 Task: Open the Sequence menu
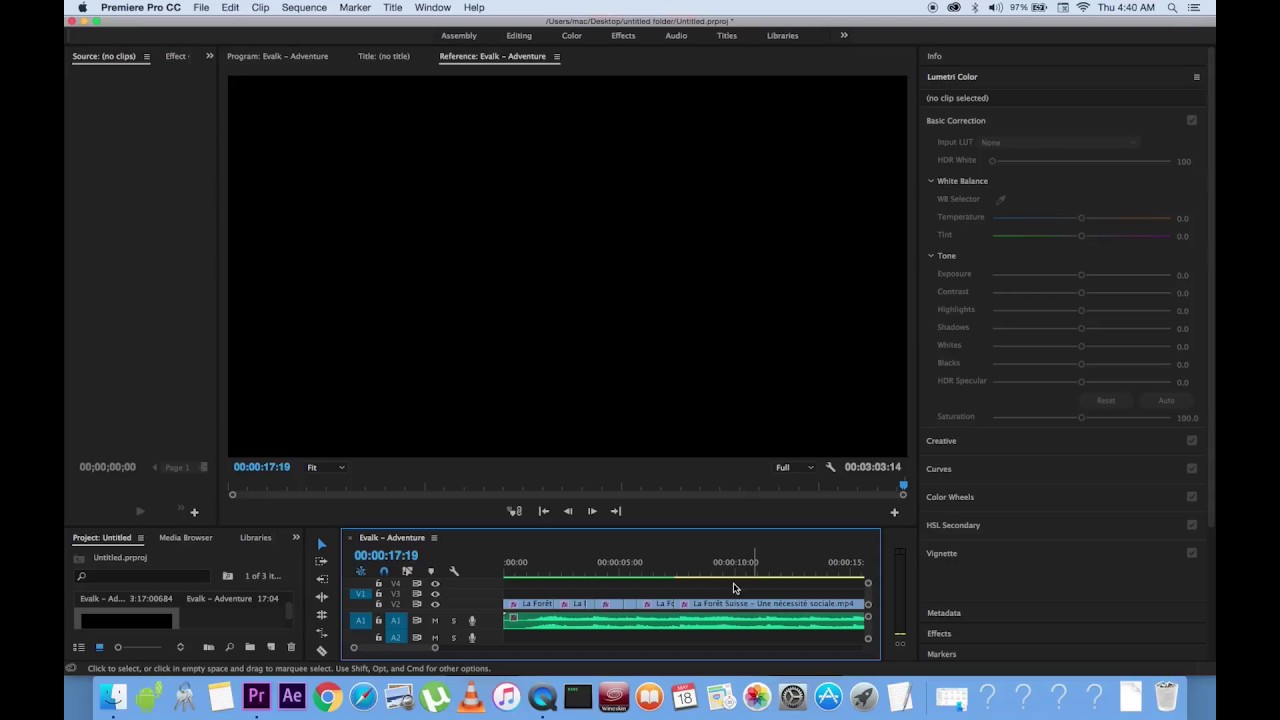304,7
